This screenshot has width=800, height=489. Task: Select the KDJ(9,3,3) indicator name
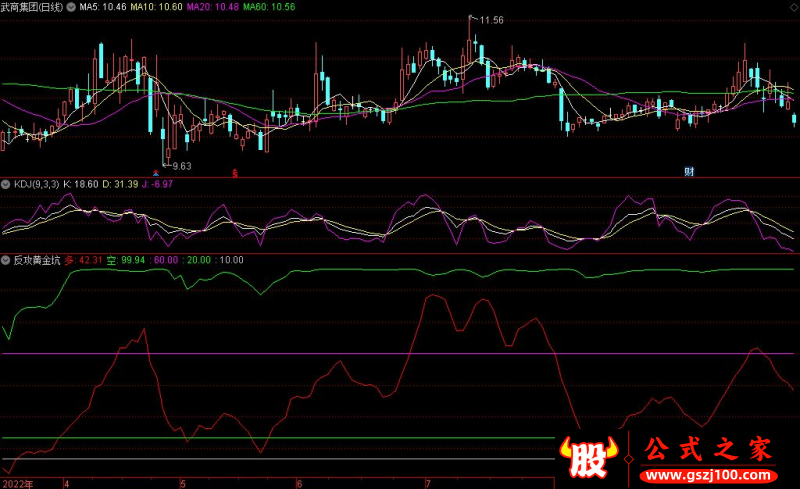coord(36,184)
